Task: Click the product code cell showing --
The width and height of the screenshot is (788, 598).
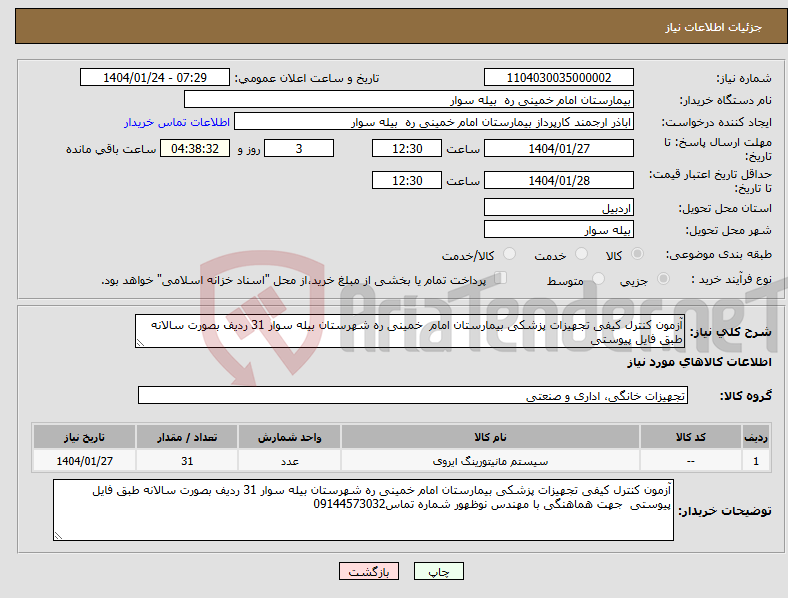Action: [691, 461]
